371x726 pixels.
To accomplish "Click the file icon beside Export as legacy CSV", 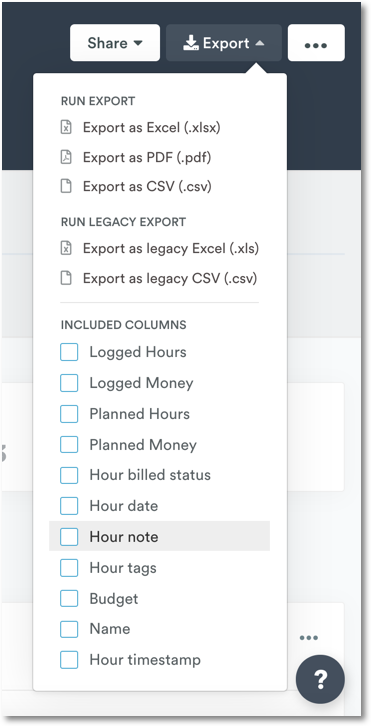I will point(67,278).
